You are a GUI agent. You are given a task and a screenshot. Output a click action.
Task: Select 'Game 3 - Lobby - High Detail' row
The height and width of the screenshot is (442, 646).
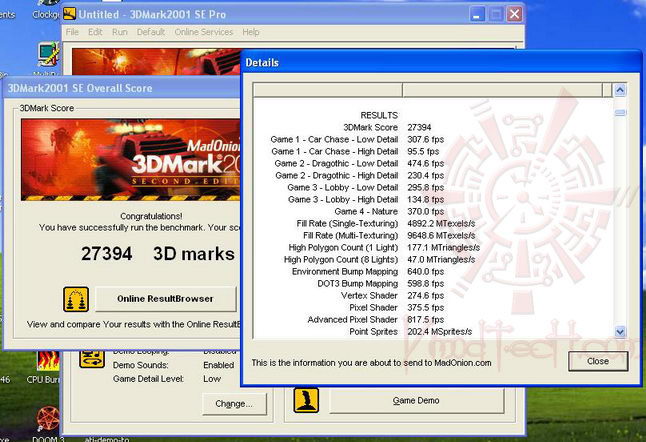[433, 199]
